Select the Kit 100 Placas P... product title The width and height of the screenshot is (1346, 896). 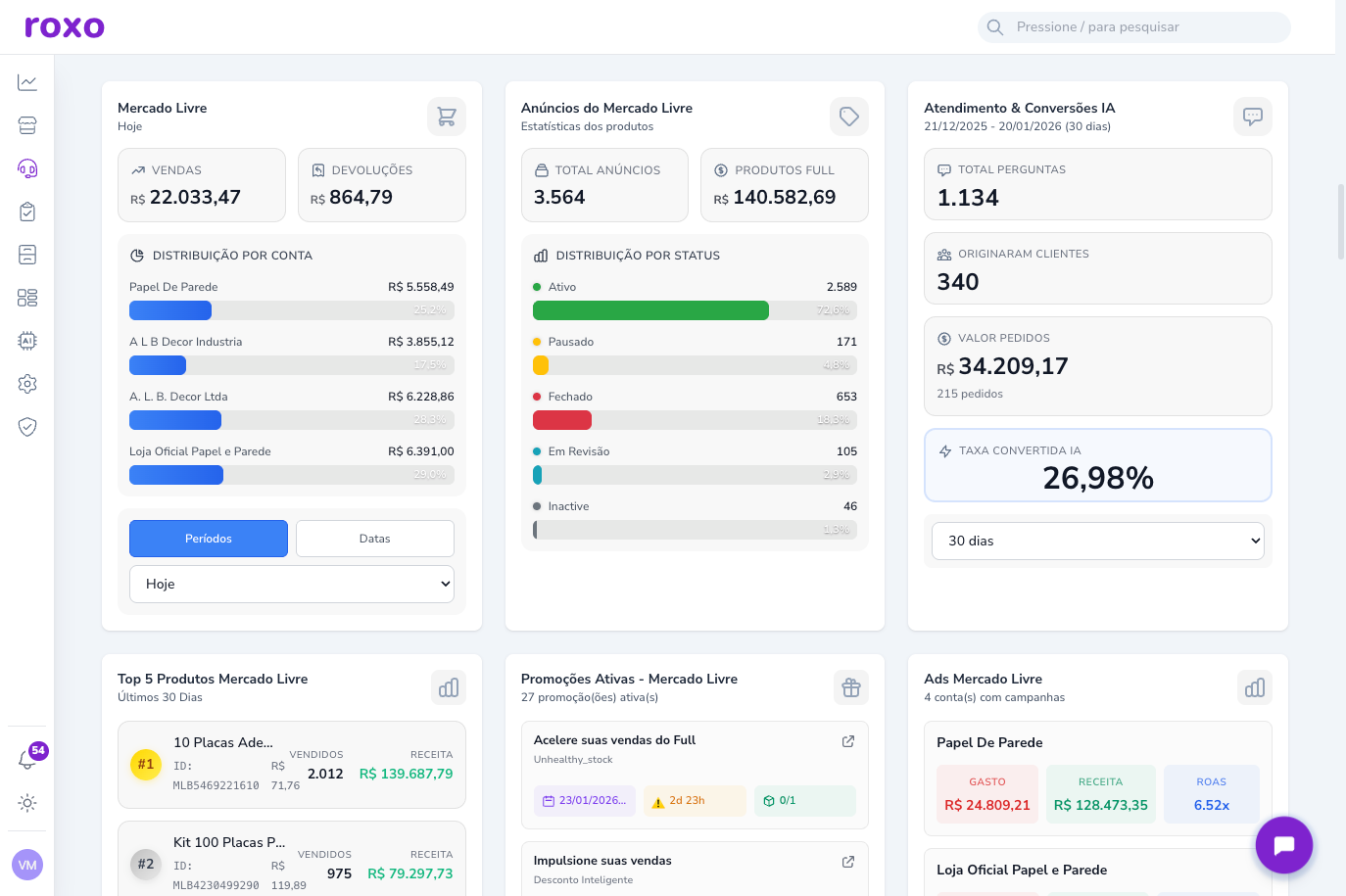[229, 842]
